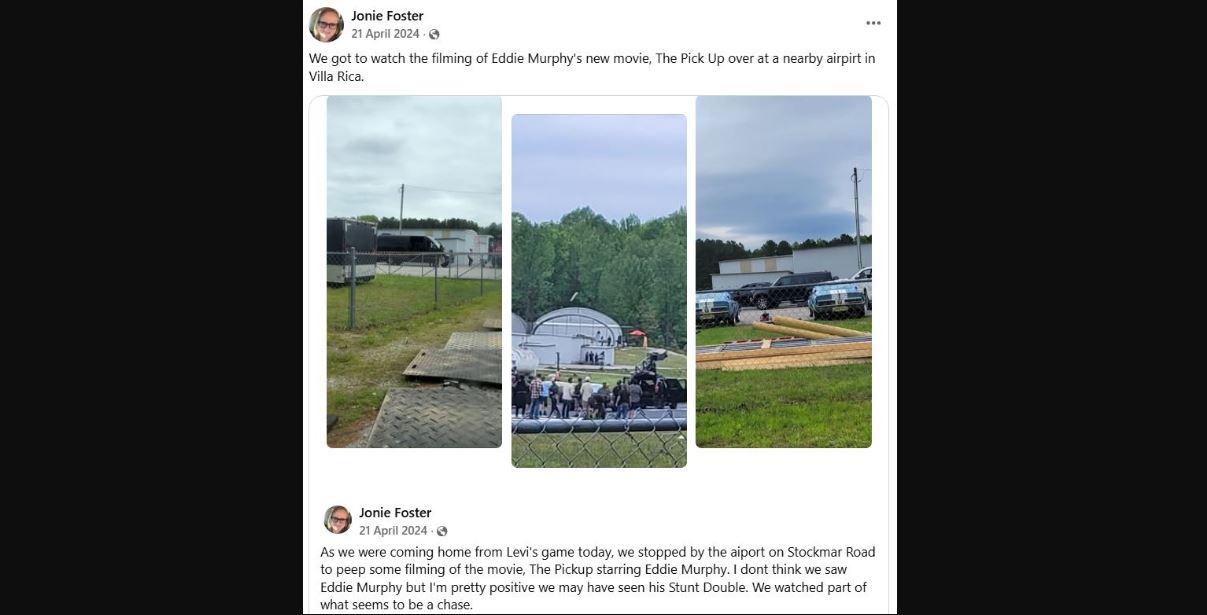This screenshot has width=1207, height=615.
Task: Open the Jonie Foster profile link at top
Action: [x=387, y=16]
